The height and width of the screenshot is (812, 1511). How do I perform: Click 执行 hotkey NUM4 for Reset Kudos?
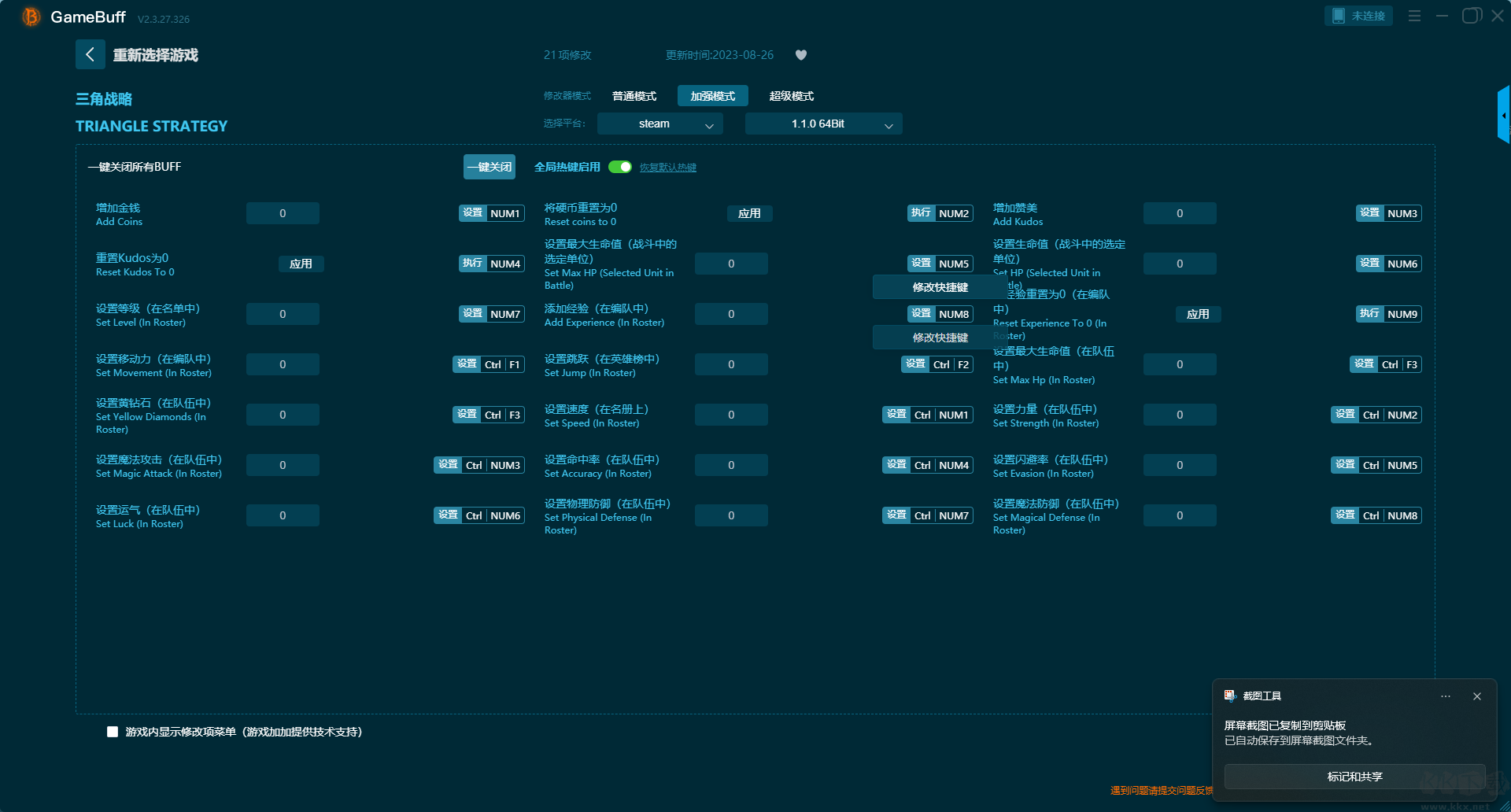pyautogui.click(x=492, y=264)
